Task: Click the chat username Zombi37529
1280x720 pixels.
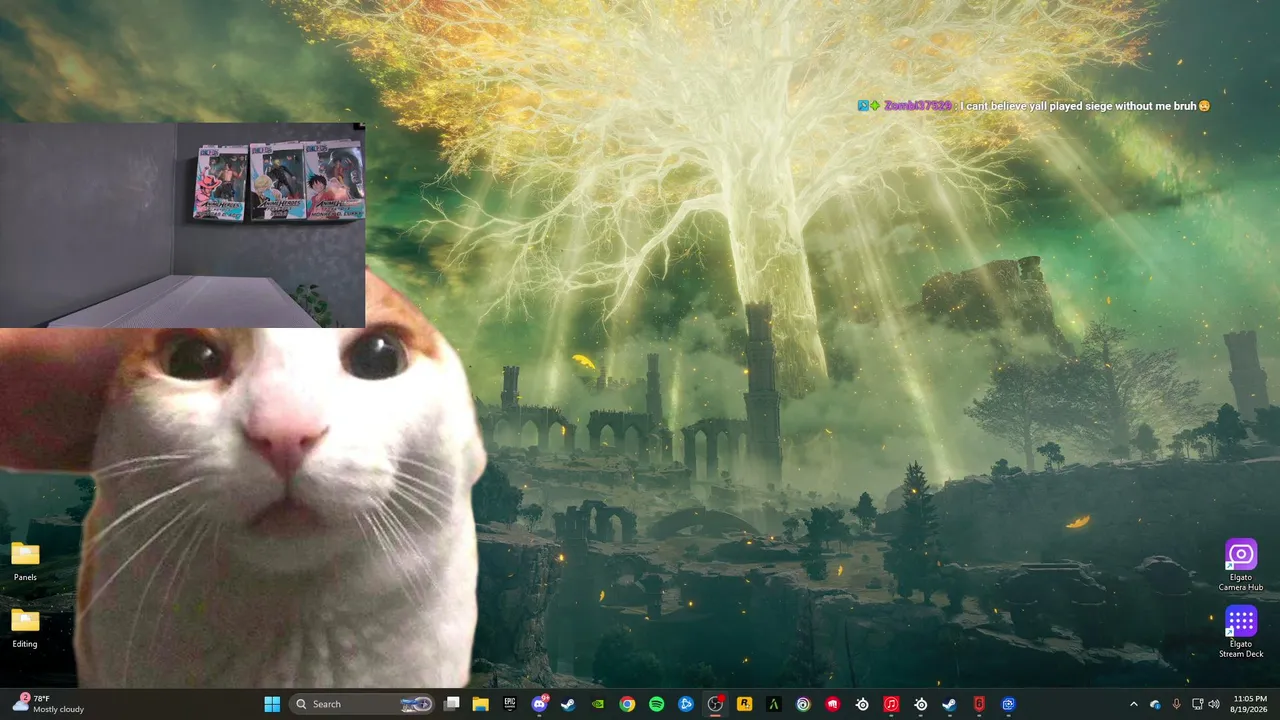Action: (918, 106)
